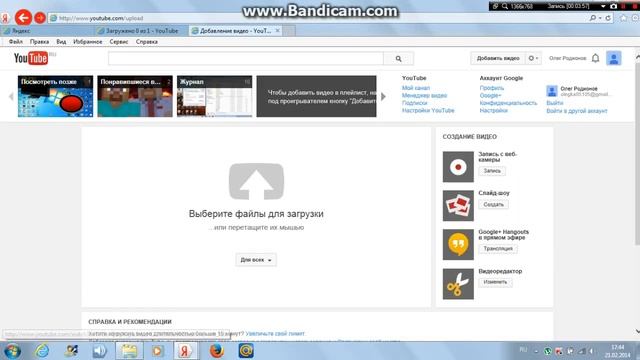Open the Сервис menu

pos(119,42)
